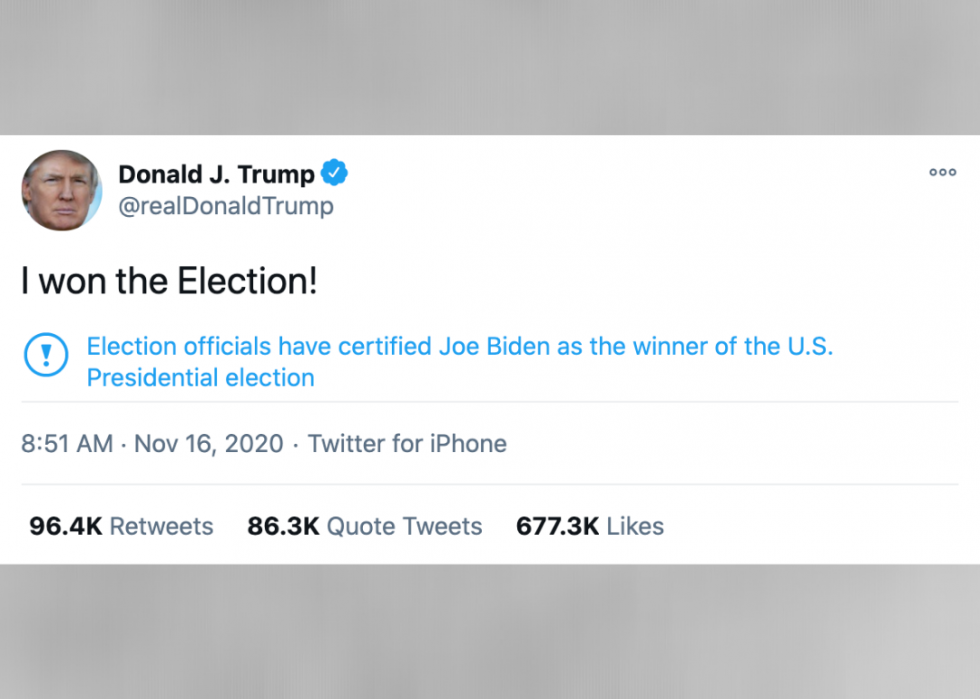Click the exclamation info circle icon
Viewport: 980px width, 699px height.
click(45, 354)
